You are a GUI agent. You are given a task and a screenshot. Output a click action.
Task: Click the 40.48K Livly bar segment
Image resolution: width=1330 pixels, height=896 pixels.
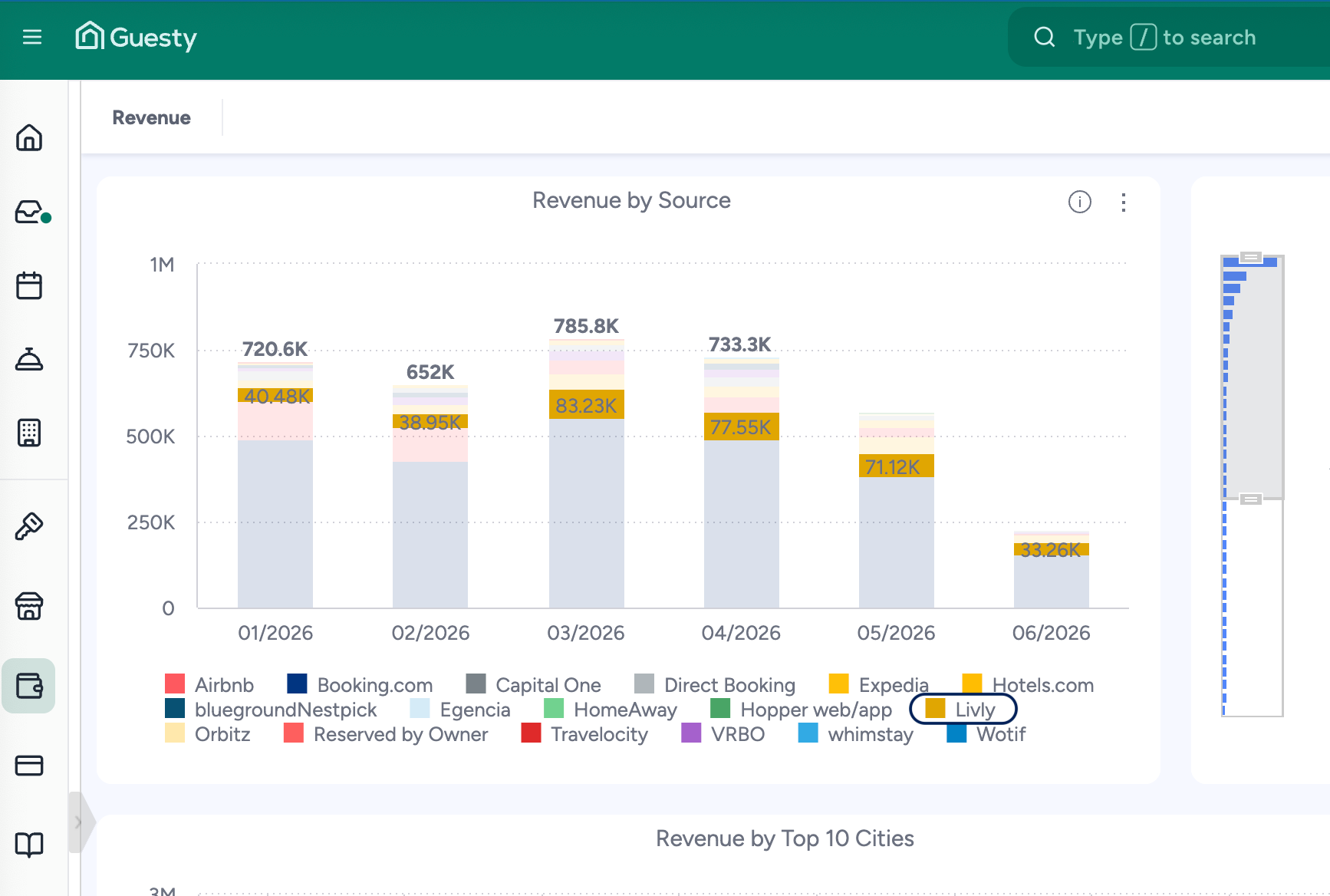tap(275, 395)
